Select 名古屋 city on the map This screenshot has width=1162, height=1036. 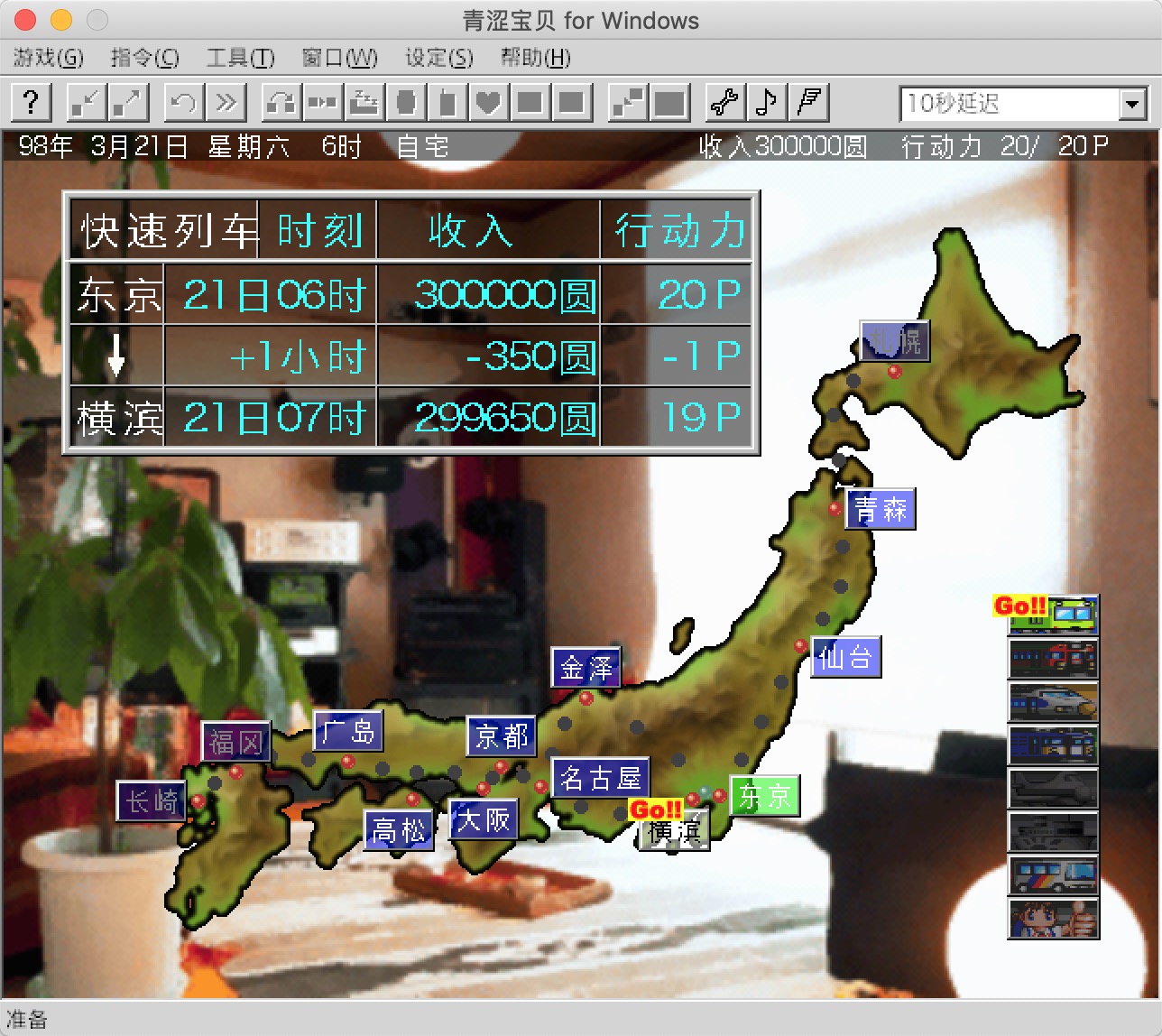600,778
